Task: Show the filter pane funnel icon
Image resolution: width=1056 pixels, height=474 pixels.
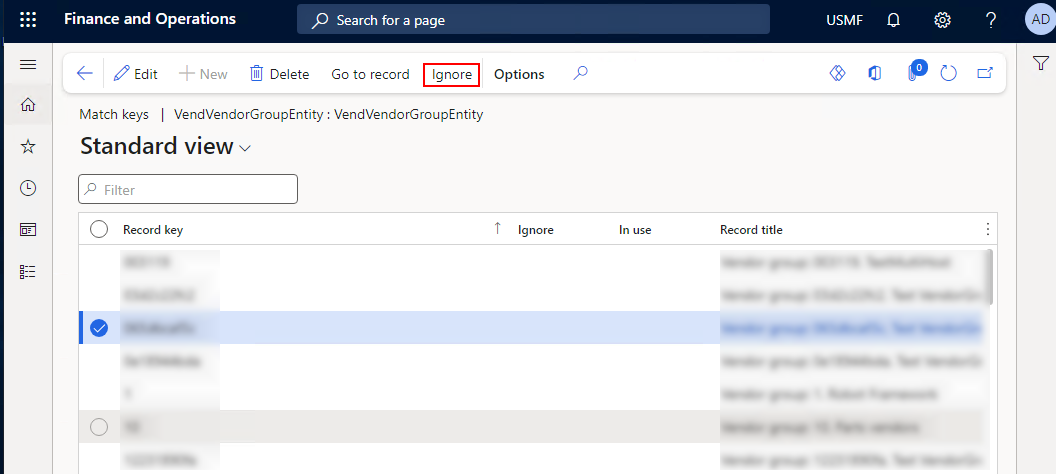Action: (1040, 63)
